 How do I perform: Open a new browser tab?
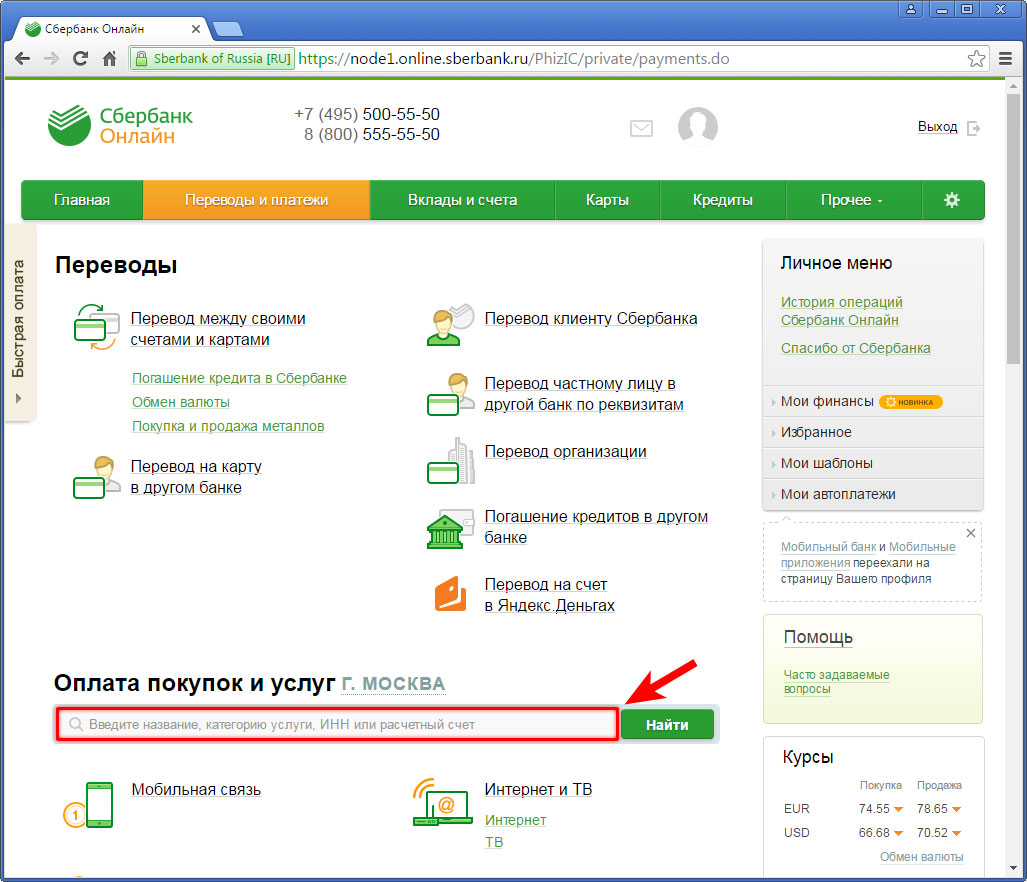(x=228, y=29)
